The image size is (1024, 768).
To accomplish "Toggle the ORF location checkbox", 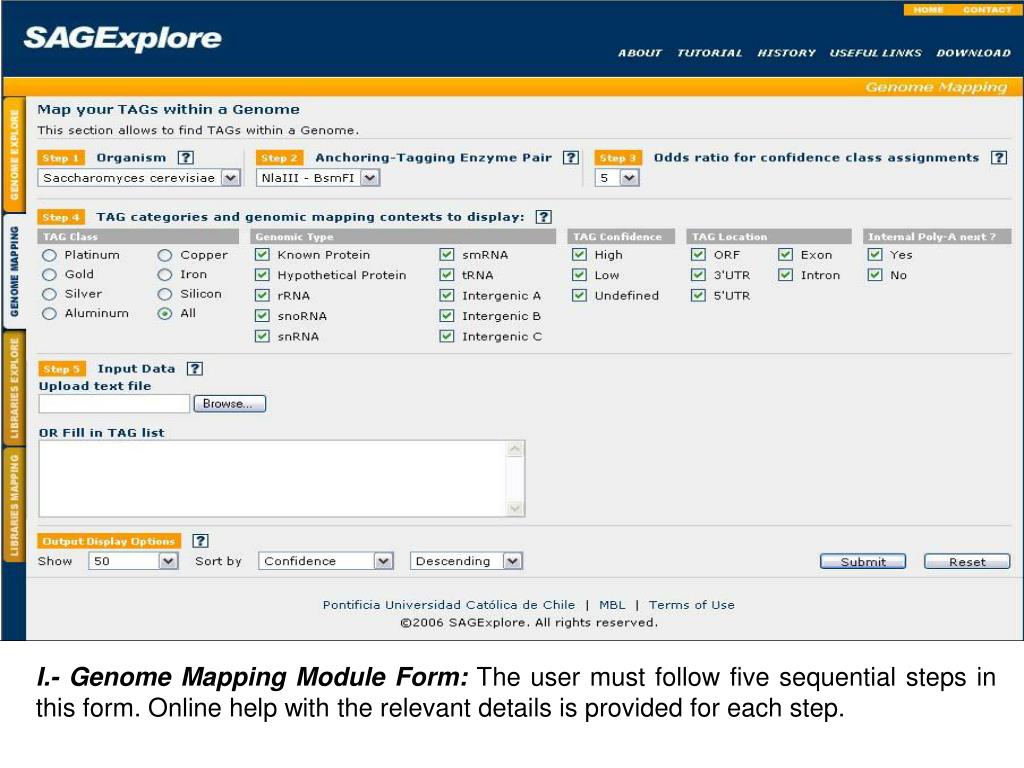I will [698, 255].
